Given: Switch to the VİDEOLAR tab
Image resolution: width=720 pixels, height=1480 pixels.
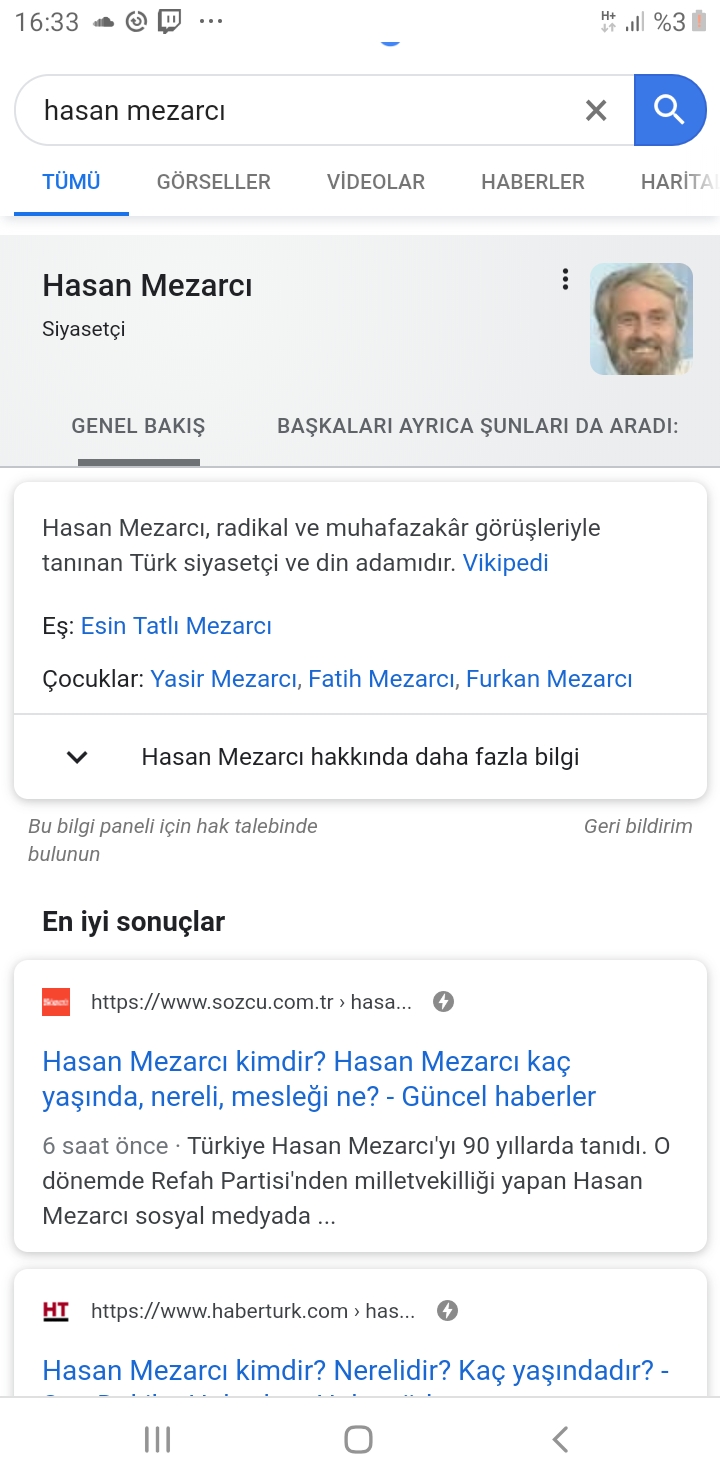Looking at the screenshot, I should [375, 182].
